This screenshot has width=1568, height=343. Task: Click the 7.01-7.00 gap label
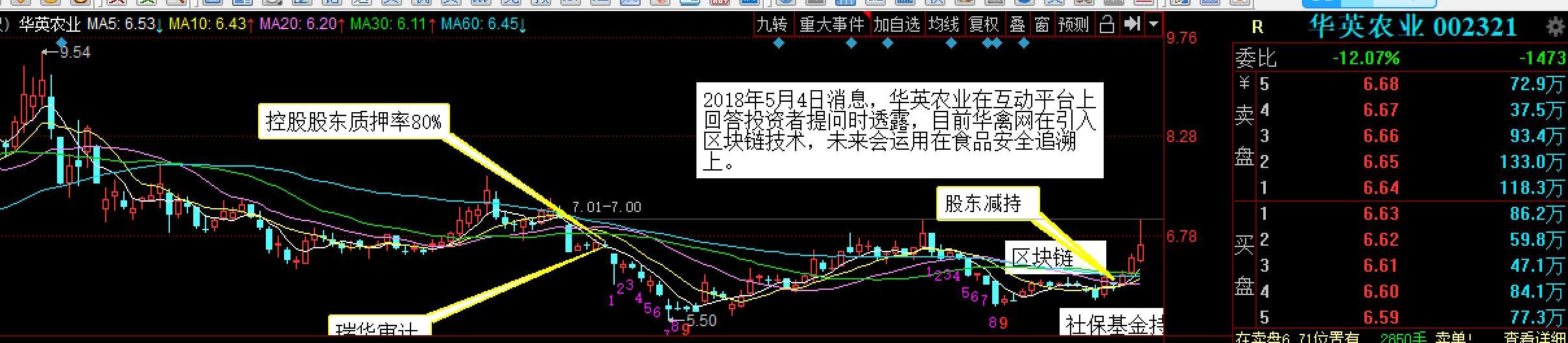(606, 207)
